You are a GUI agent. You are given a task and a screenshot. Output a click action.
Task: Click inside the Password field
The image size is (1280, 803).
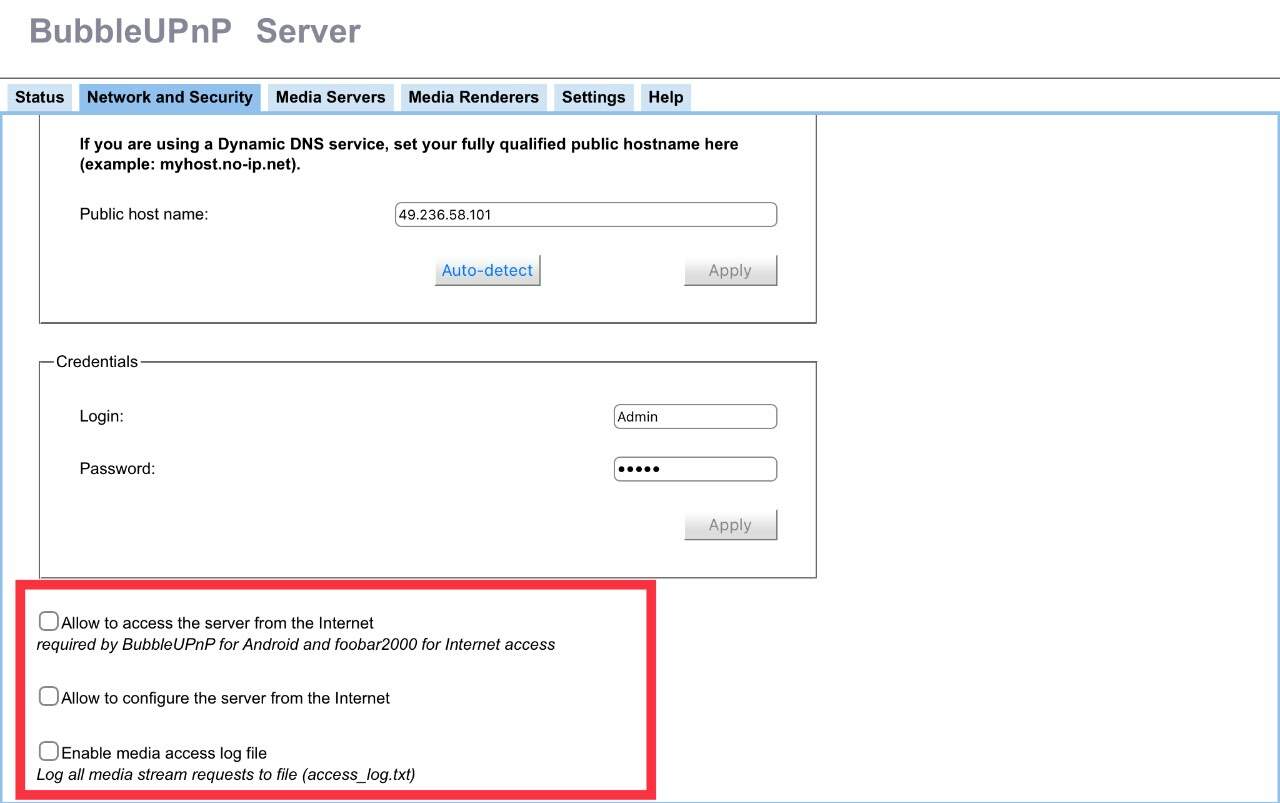(695, 469)
